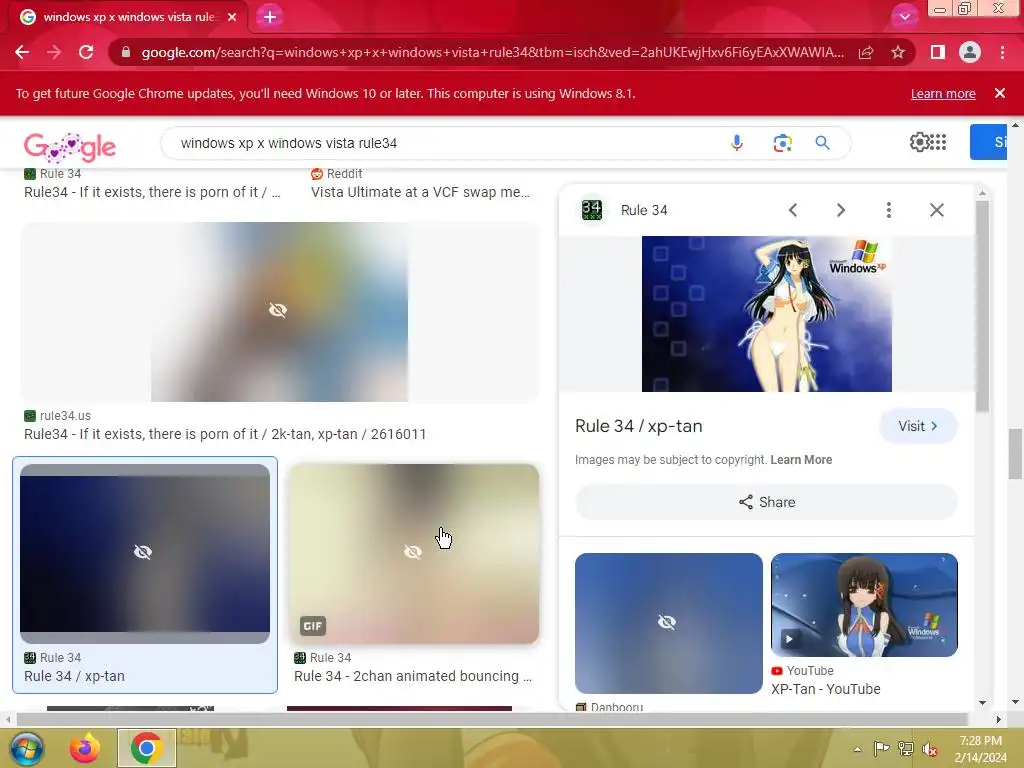The height and width of the screenshot is (768, 1024).
Task: Click the Reddit source label
Action: coord(344,174)
